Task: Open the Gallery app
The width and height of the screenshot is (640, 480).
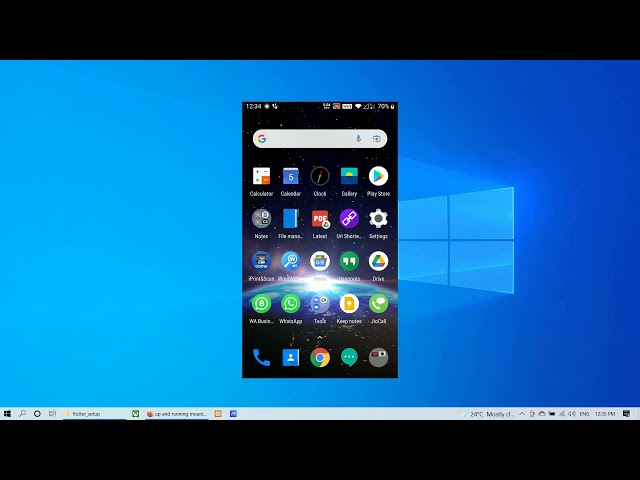Action: (349, 177)
